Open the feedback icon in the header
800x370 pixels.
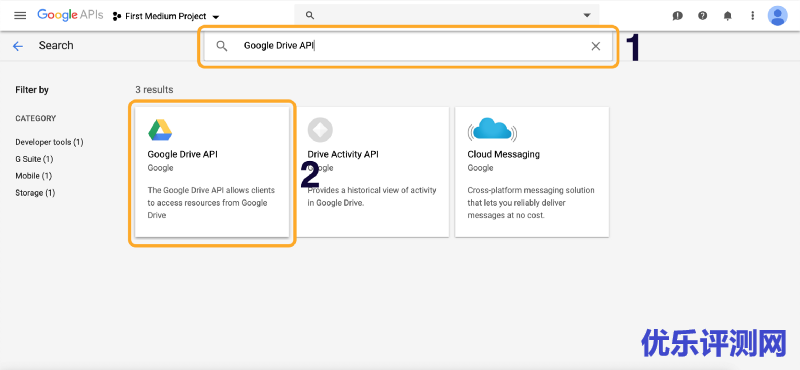click(678, 16)
